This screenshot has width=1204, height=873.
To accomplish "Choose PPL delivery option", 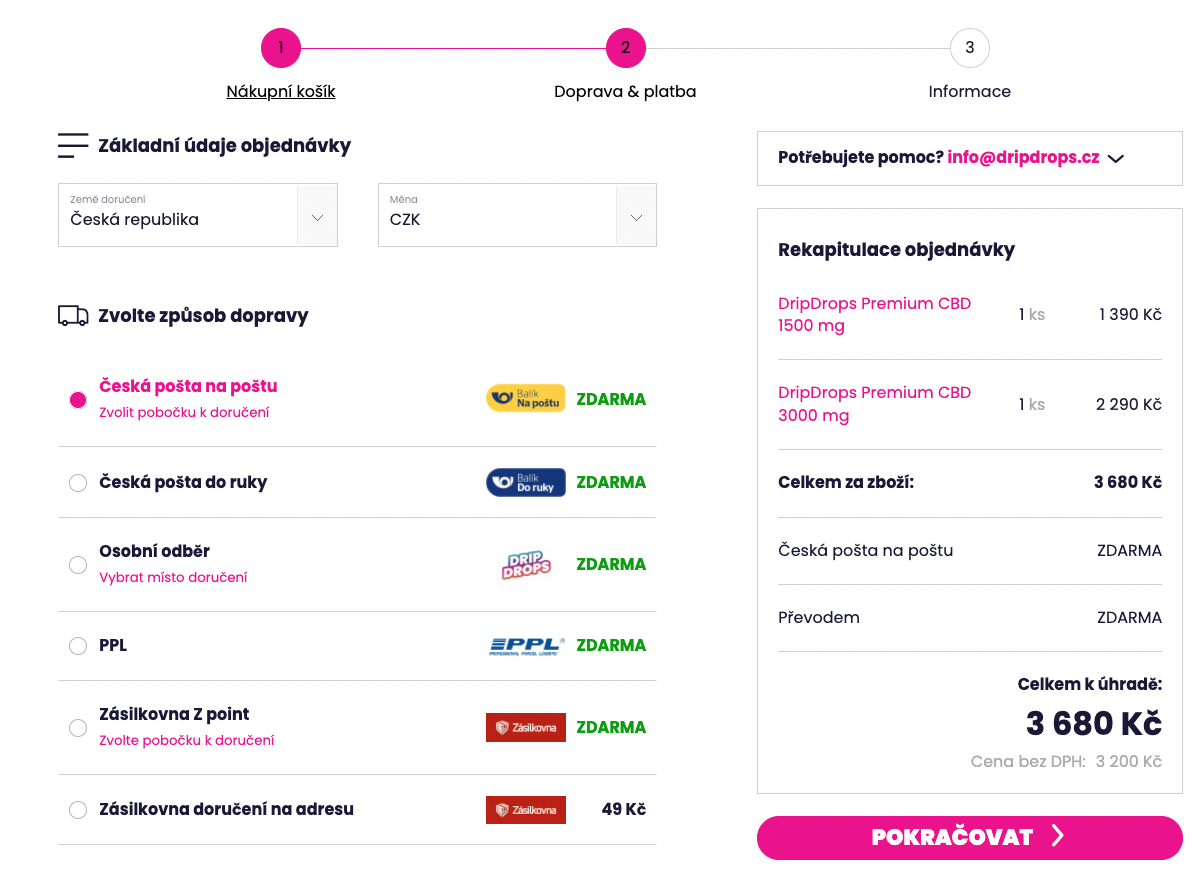I will (78, 646).
